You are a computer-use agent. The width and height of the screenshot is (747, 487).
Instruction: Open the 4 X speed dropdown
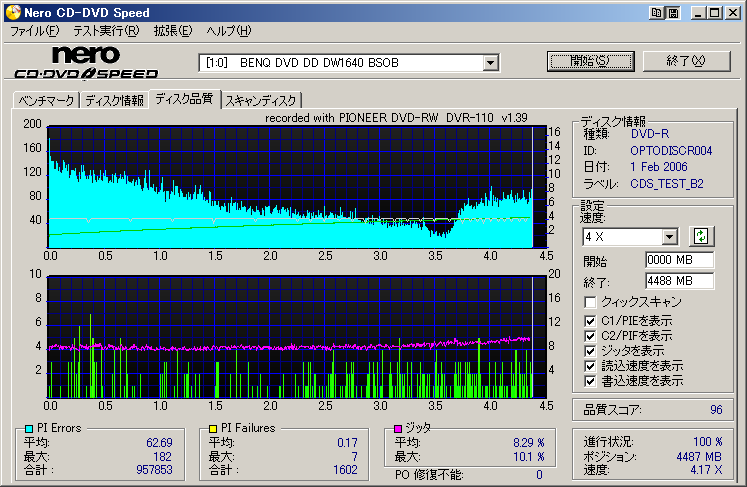pos(669,236)
